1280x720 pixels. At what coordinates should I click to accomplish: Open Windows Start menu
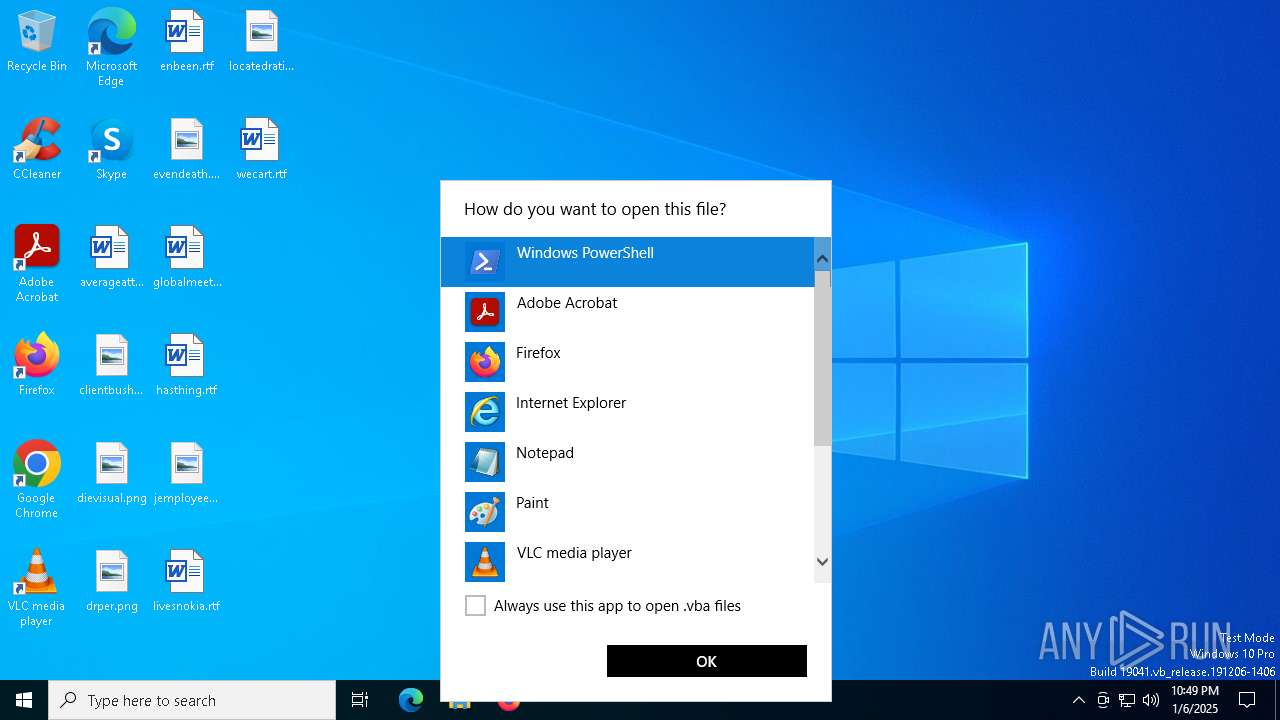(24, 700)
